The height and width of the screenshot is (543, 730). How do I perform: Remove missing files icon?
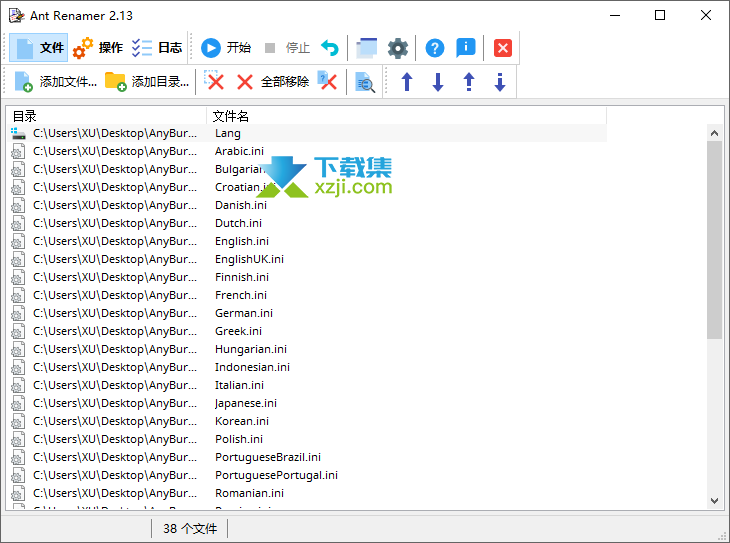pos(328,81)
